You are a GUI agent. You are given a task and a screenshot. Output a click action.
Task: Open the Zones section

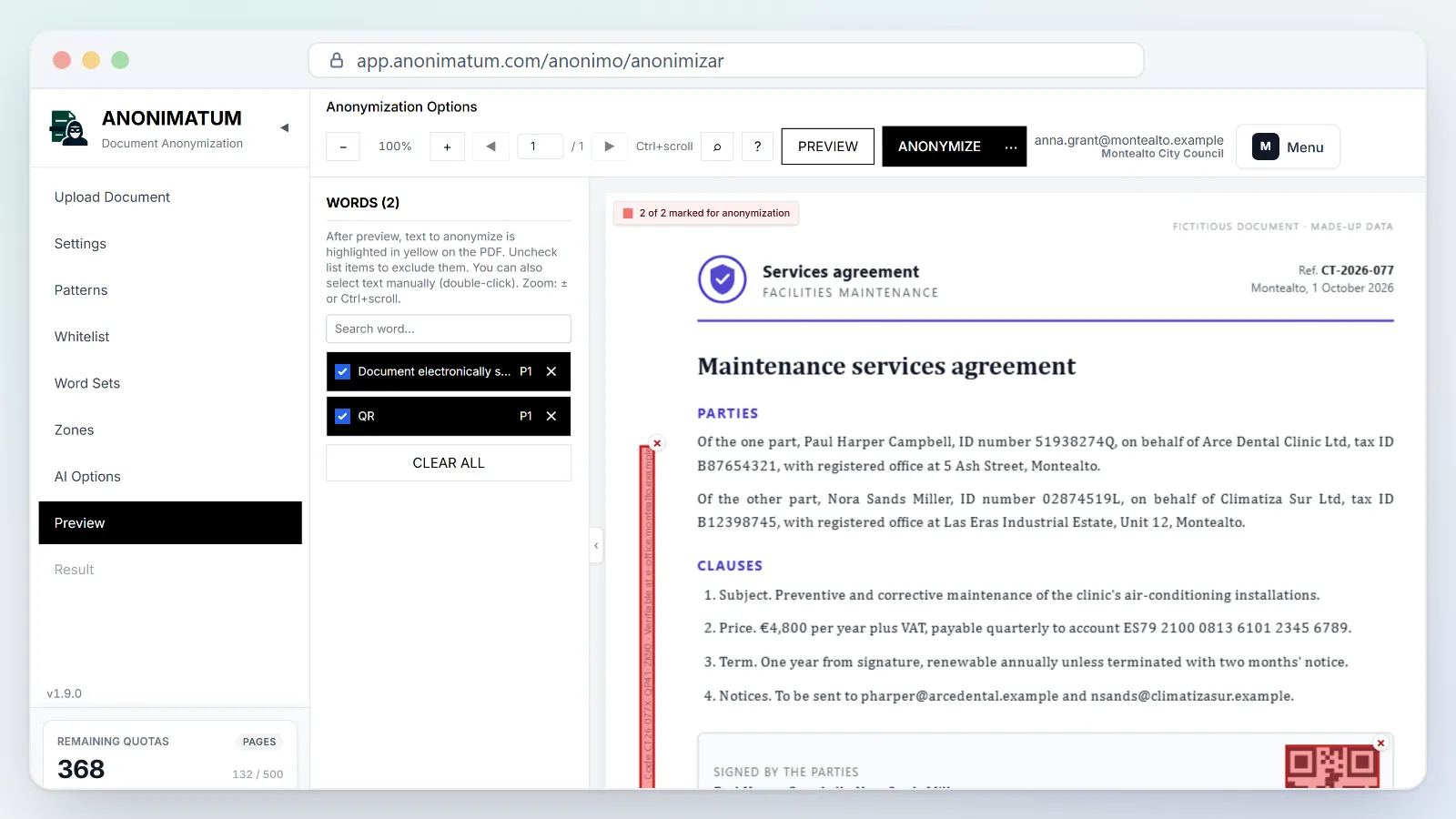pyautogui.click(x=170, y=430)
